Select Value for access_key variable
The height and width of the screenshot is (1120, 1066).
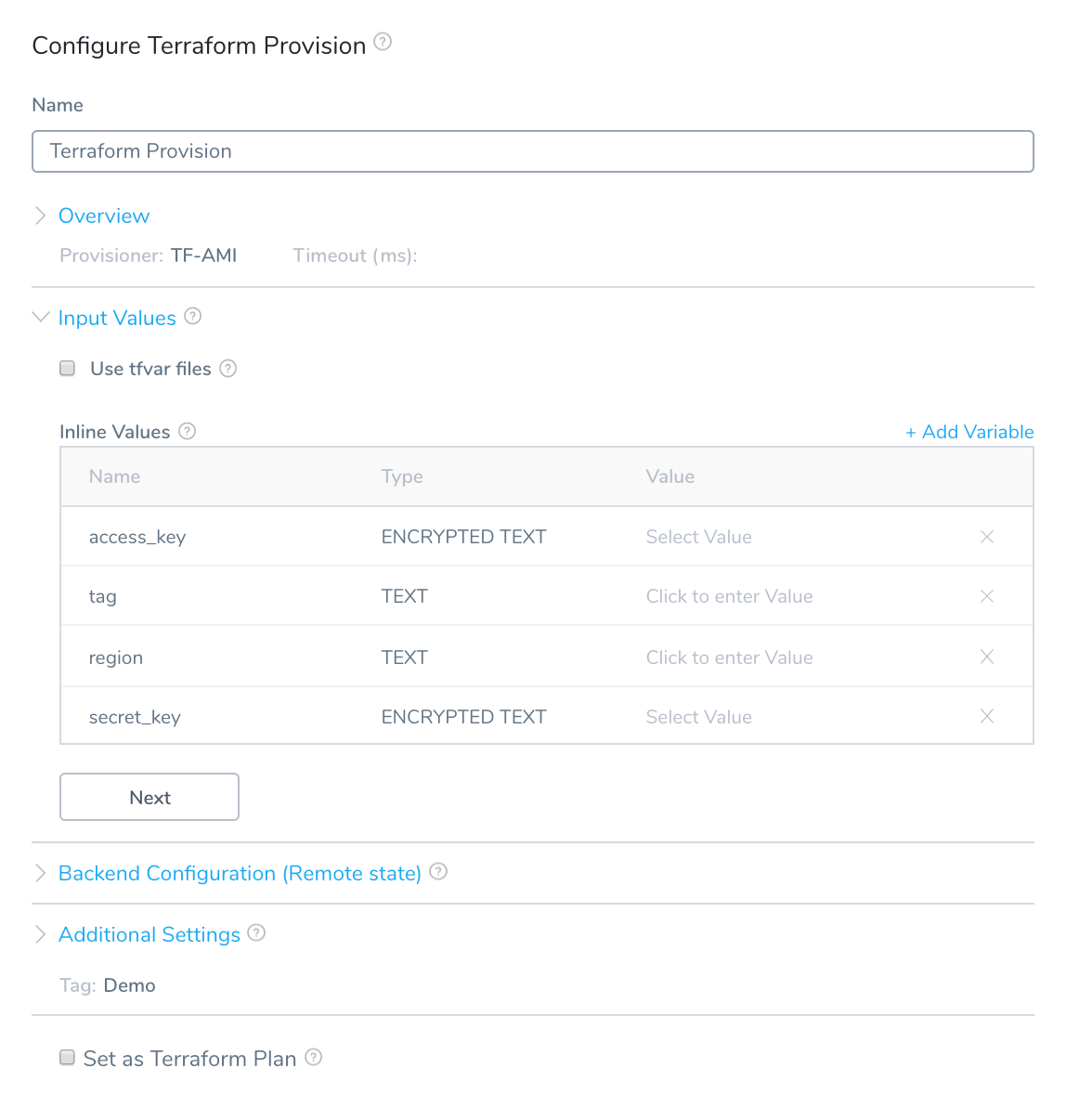point(699,537)
